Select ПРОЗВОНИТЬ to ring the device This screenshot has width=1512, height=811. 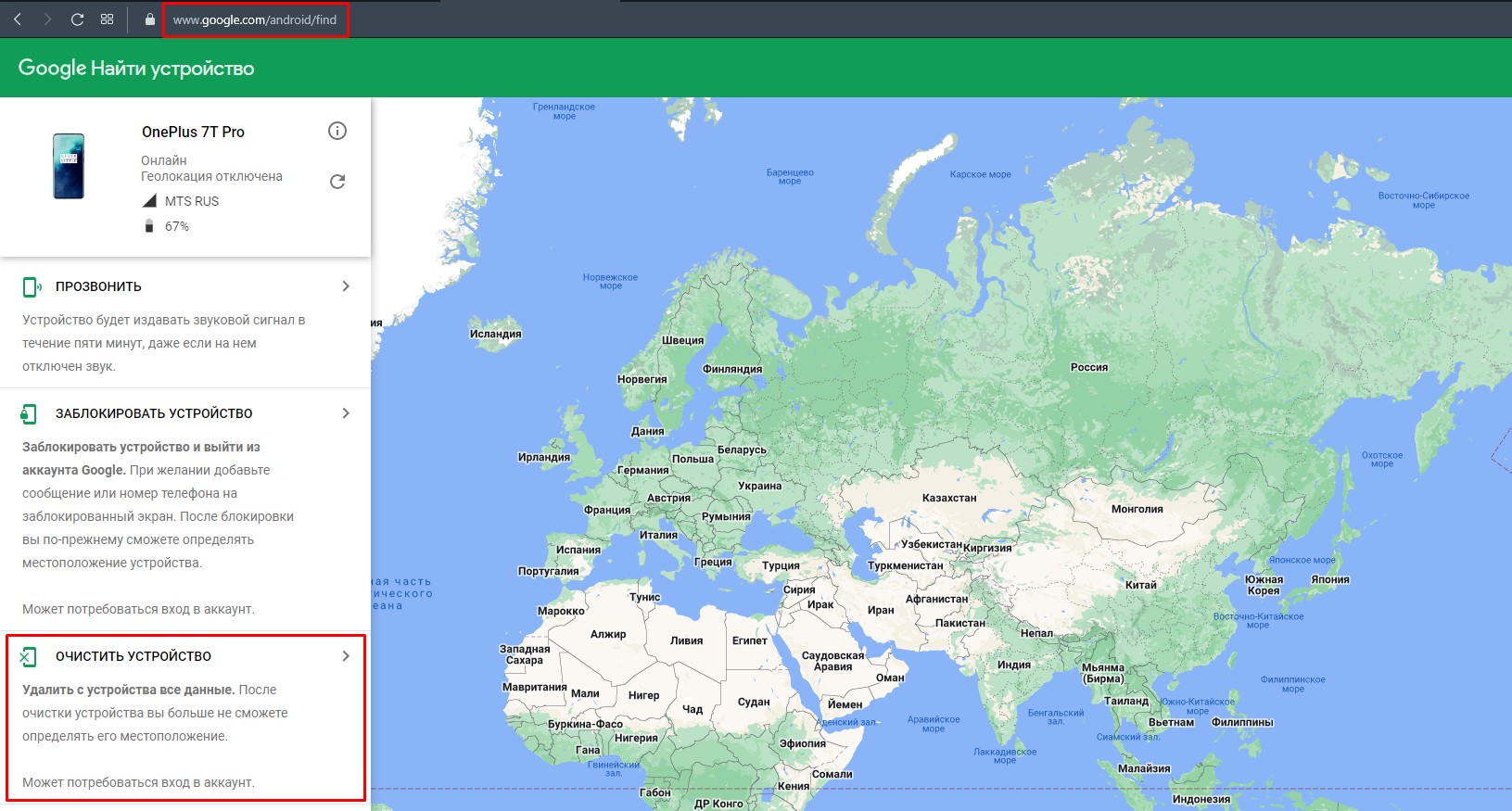click(x=98, y=286)
